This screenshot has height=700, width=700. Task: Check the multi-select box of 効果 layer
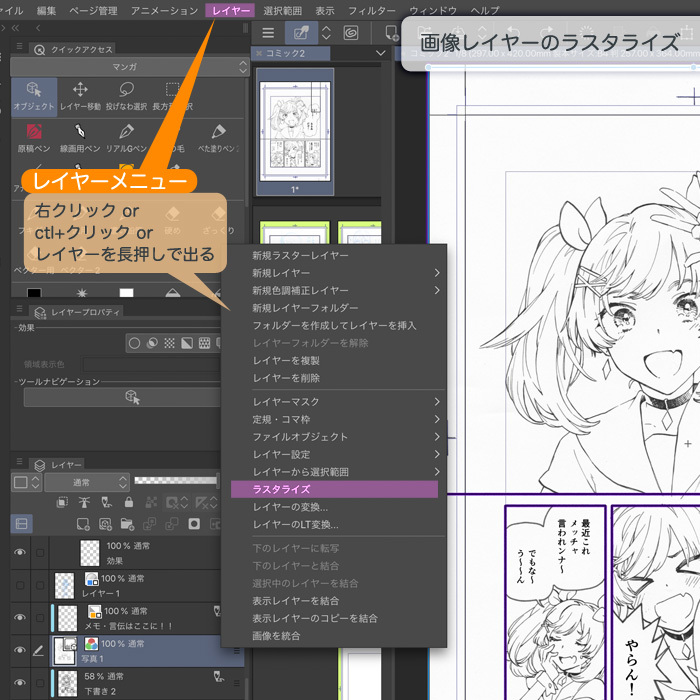click(x=40, y=552)
